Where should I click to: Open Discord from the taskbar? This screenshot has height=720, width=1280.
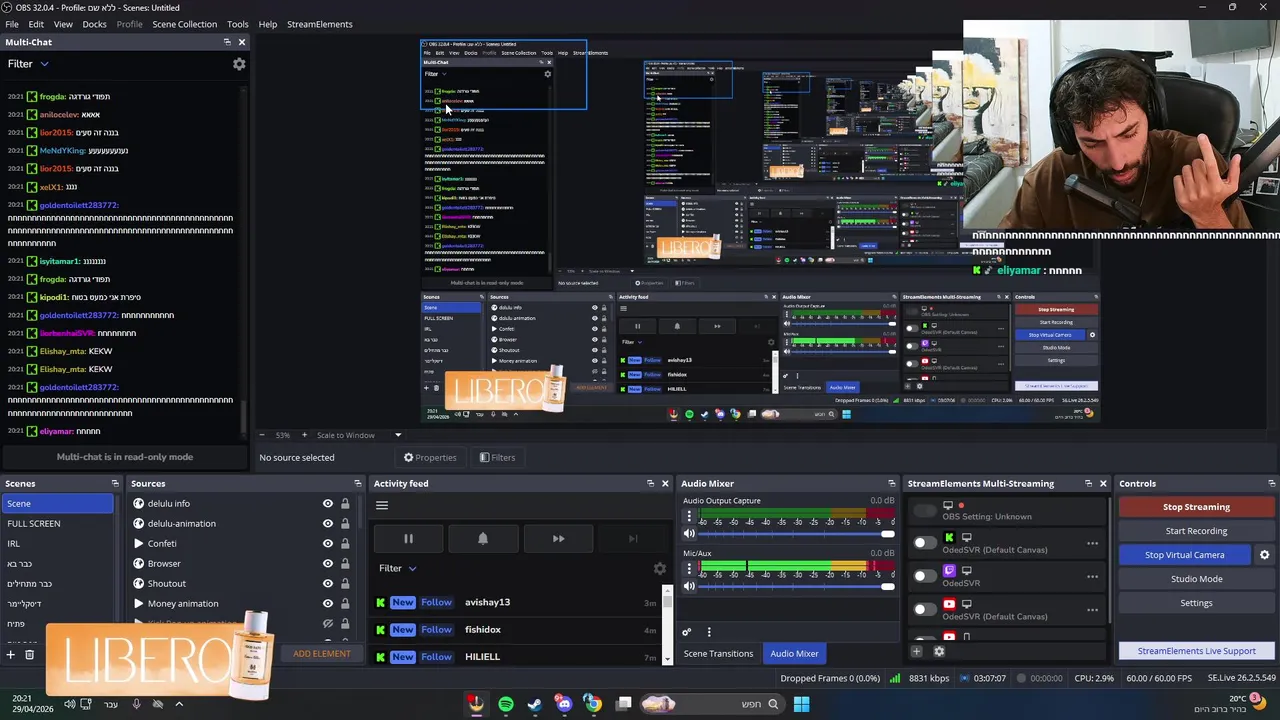pyautogui.click(x=564, y=704)
